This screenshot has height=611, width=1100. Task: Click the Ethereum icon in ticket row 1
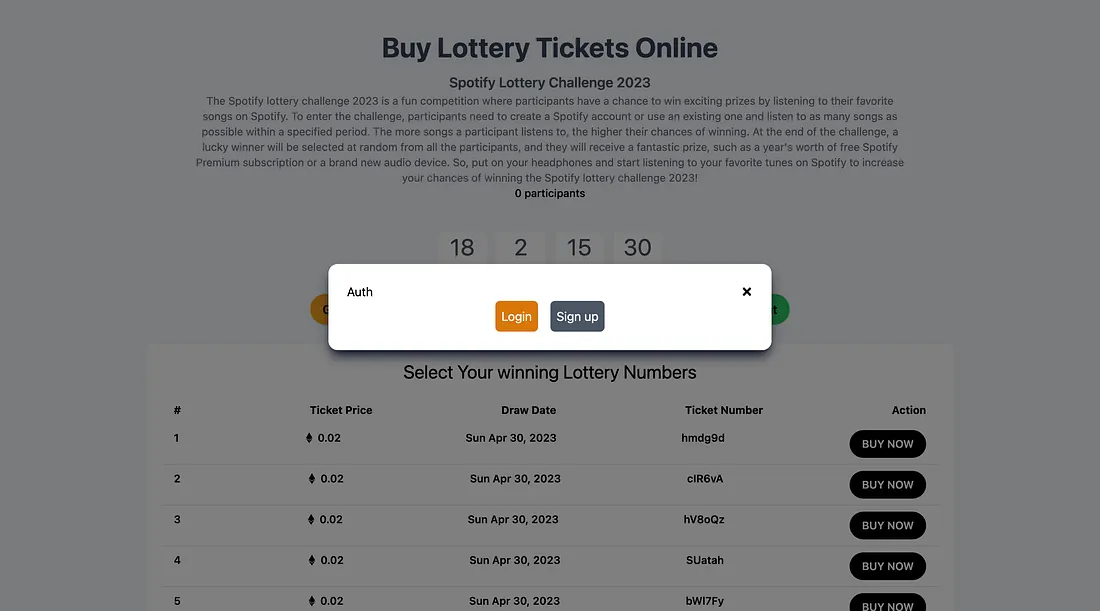coord(309,438)
